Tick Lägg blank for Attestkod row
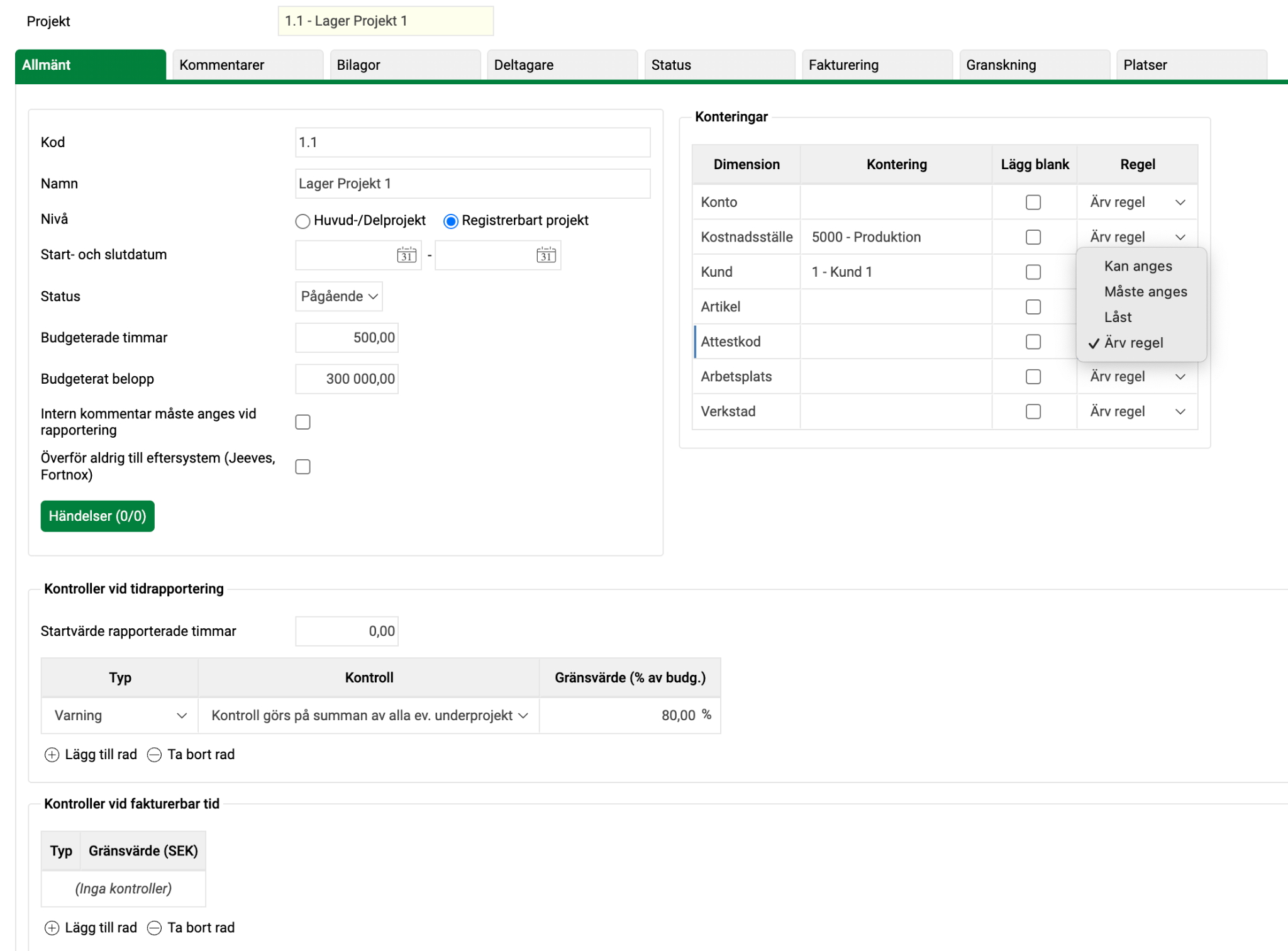1288x951 pixels. click(x=1033, y=342)
